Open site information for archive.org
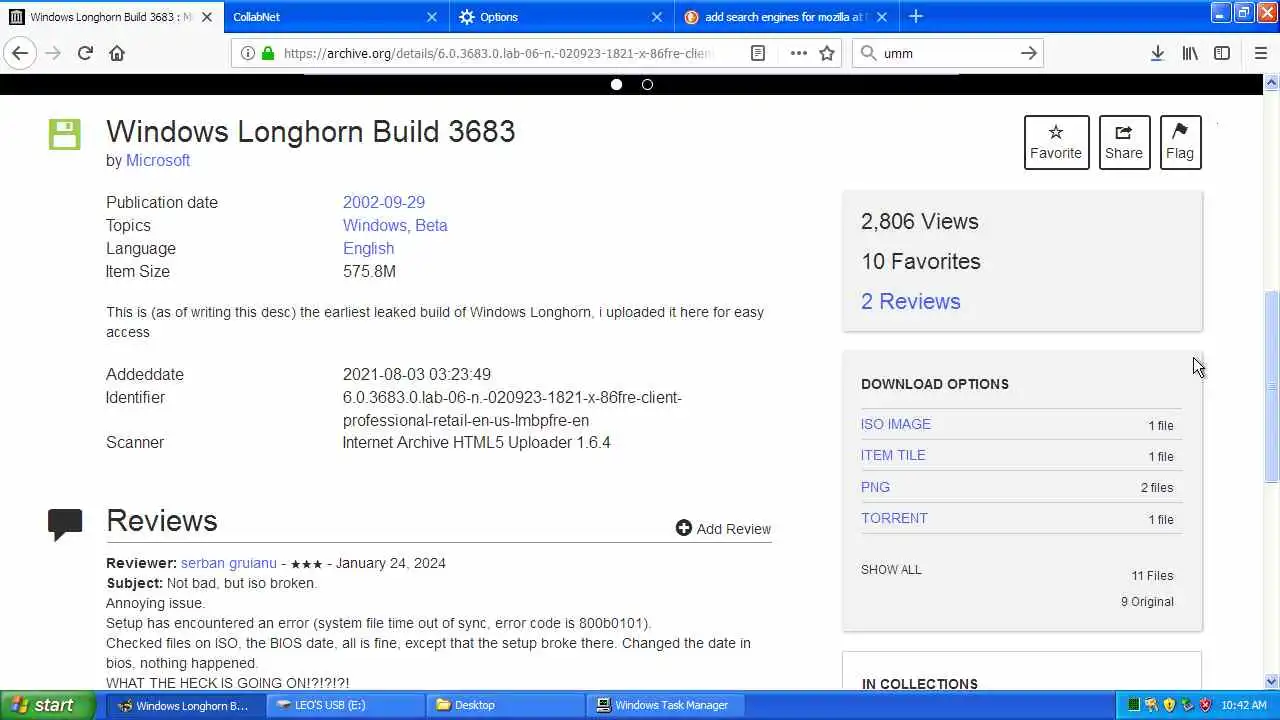This screenshot has height=720, width=1280. 248,53
